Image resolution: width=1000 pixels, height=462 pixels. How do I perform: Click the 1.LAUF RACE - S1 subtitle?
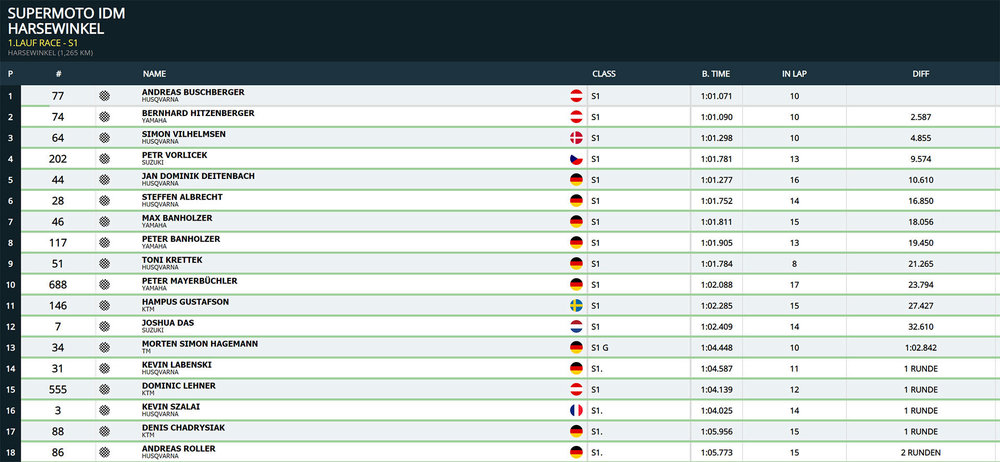tap(43, 43)
